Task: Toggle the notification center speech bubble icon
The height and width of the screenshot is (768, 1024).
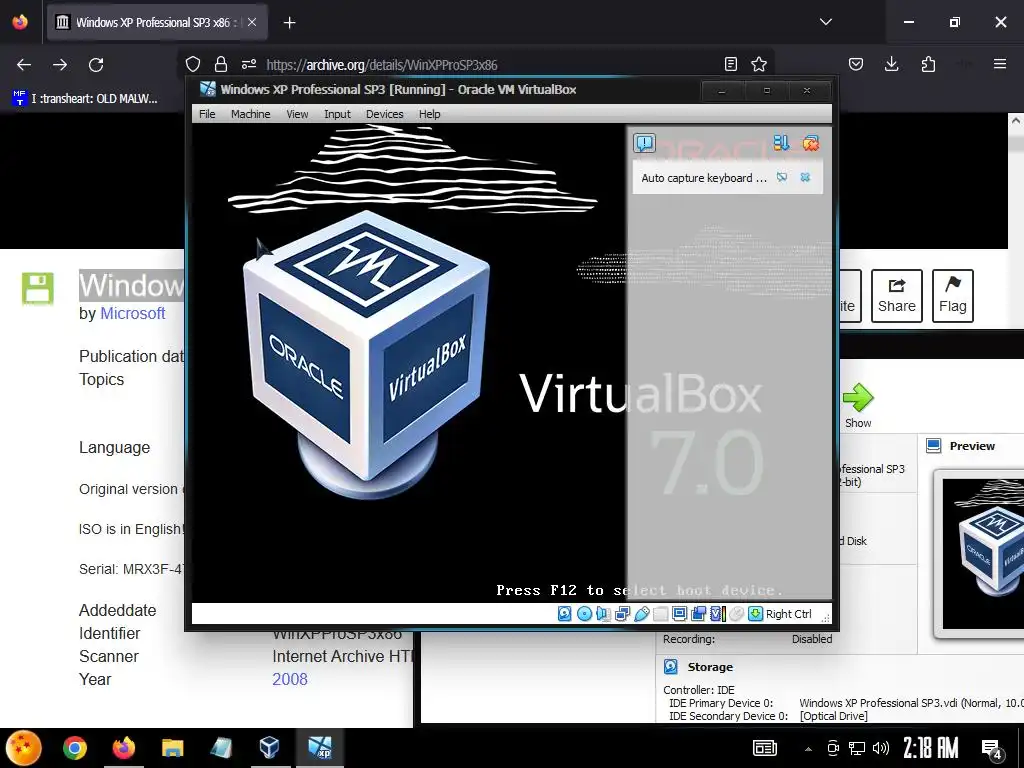Action: coord(645,143)
